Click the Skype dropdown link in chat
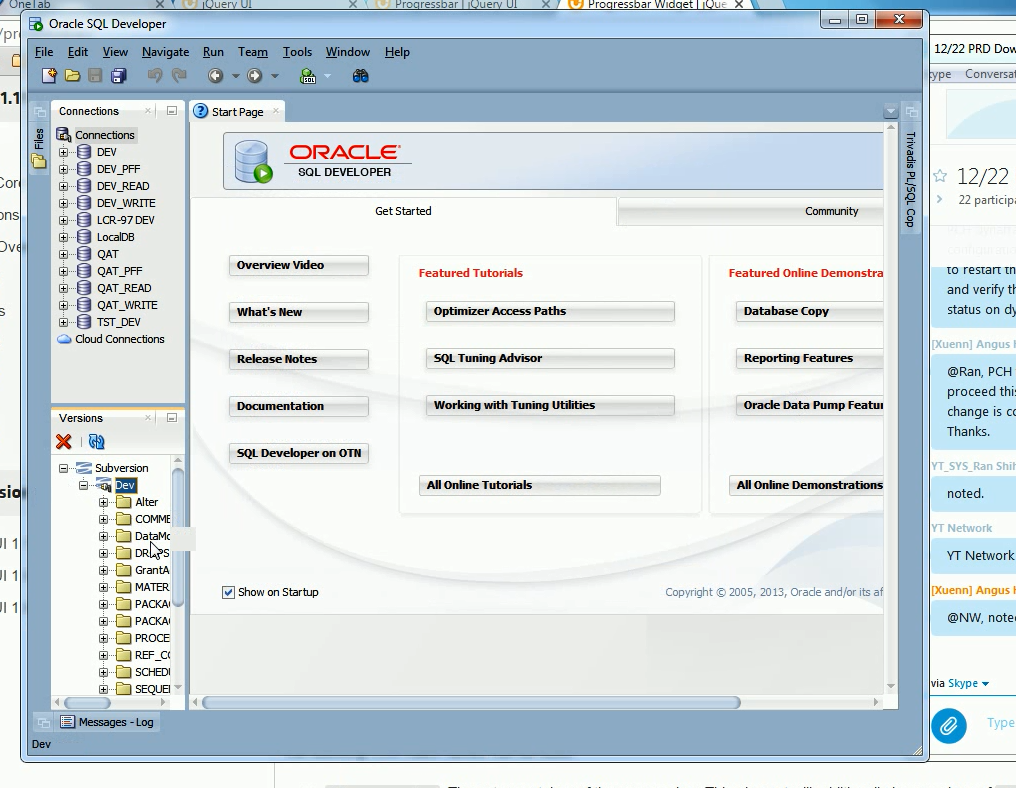 point(968,683)
